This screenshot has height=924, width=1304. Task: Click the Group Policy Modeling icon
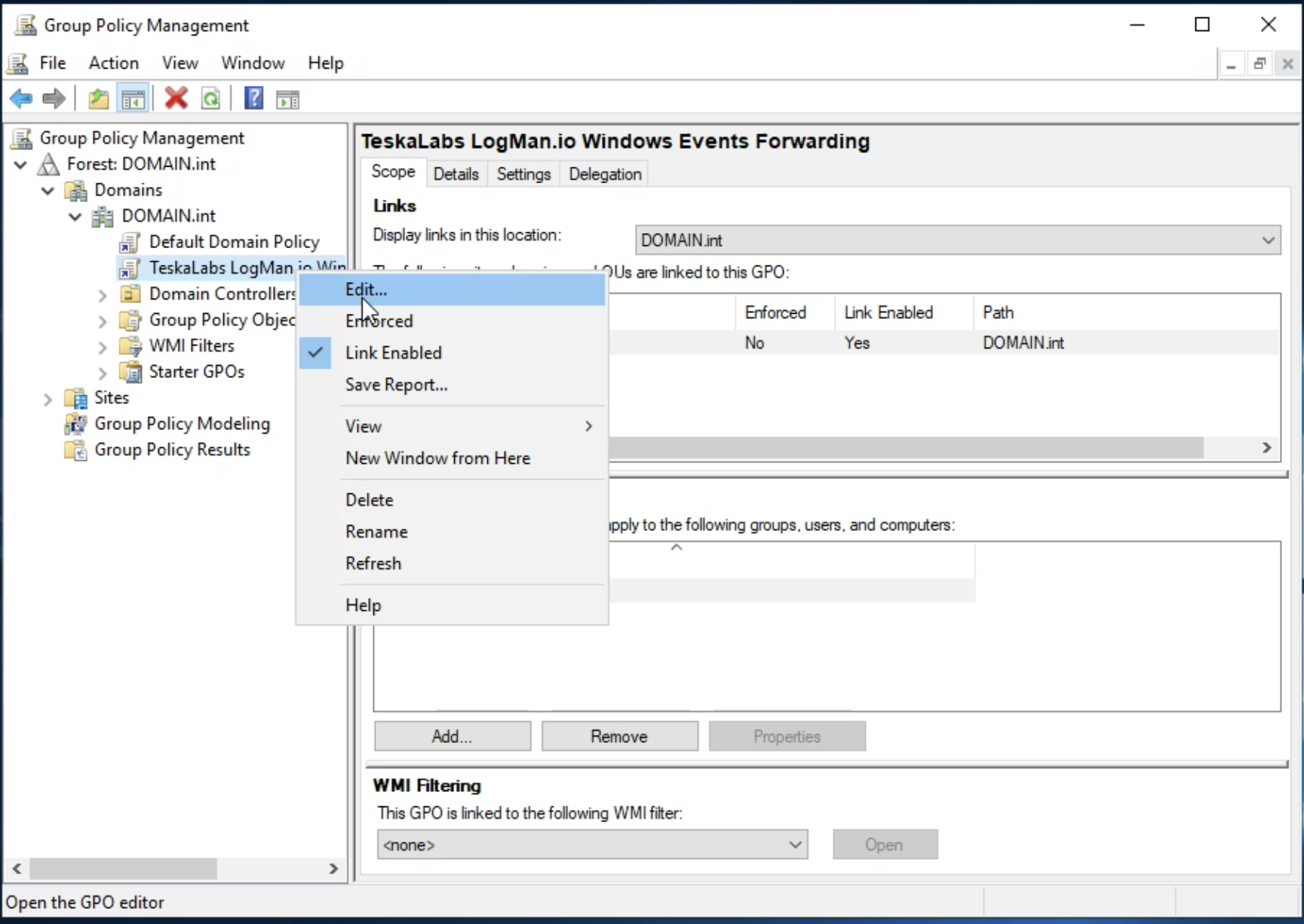pos(75,424)
